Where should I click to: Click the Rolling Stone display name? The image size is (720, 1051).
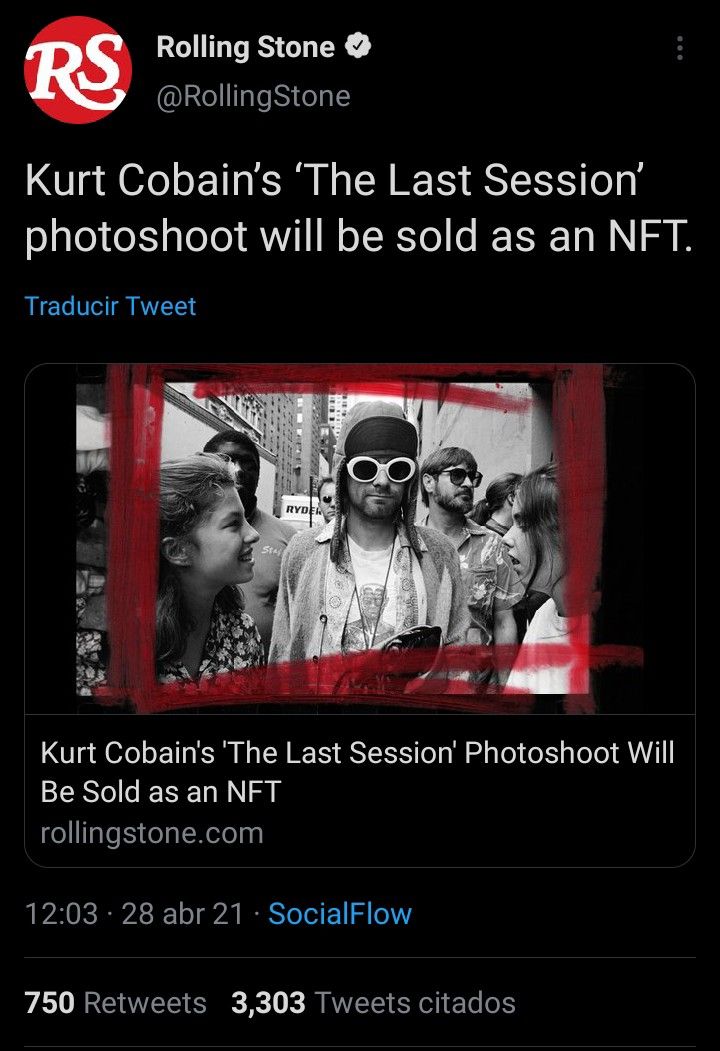pos(245,47)
